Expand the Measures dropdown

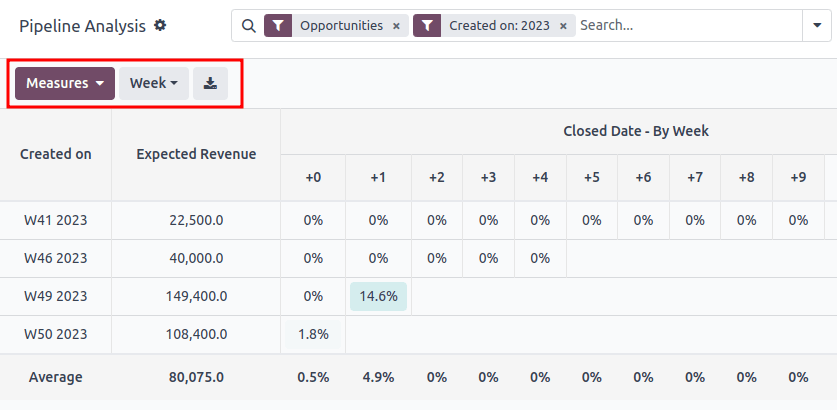tap(65, 84)
